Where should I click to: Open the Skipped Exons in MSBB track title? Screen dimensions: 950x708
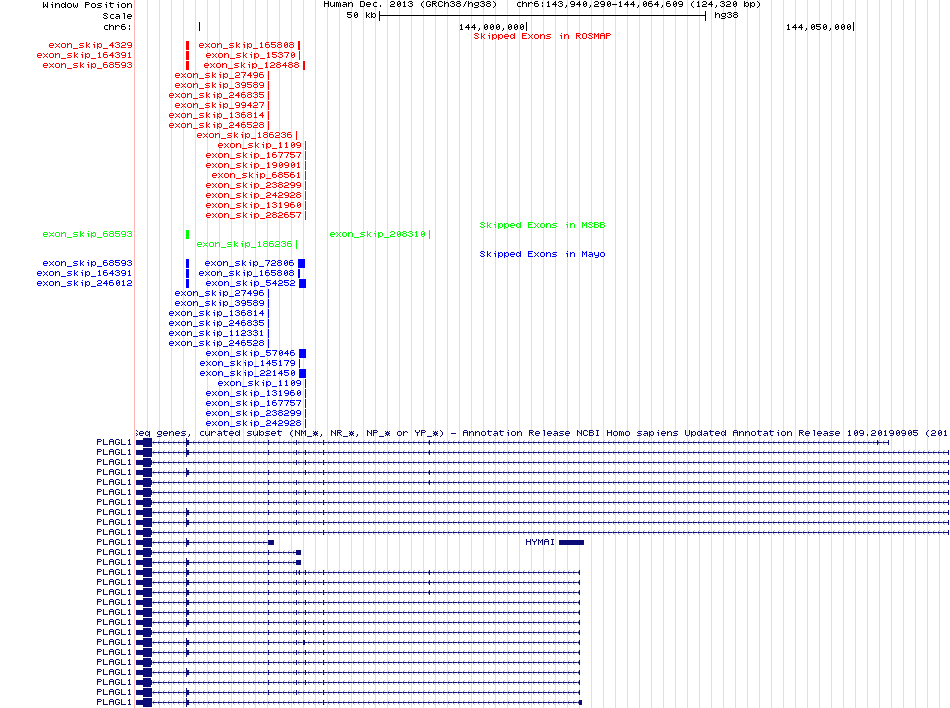click(542, 225)
